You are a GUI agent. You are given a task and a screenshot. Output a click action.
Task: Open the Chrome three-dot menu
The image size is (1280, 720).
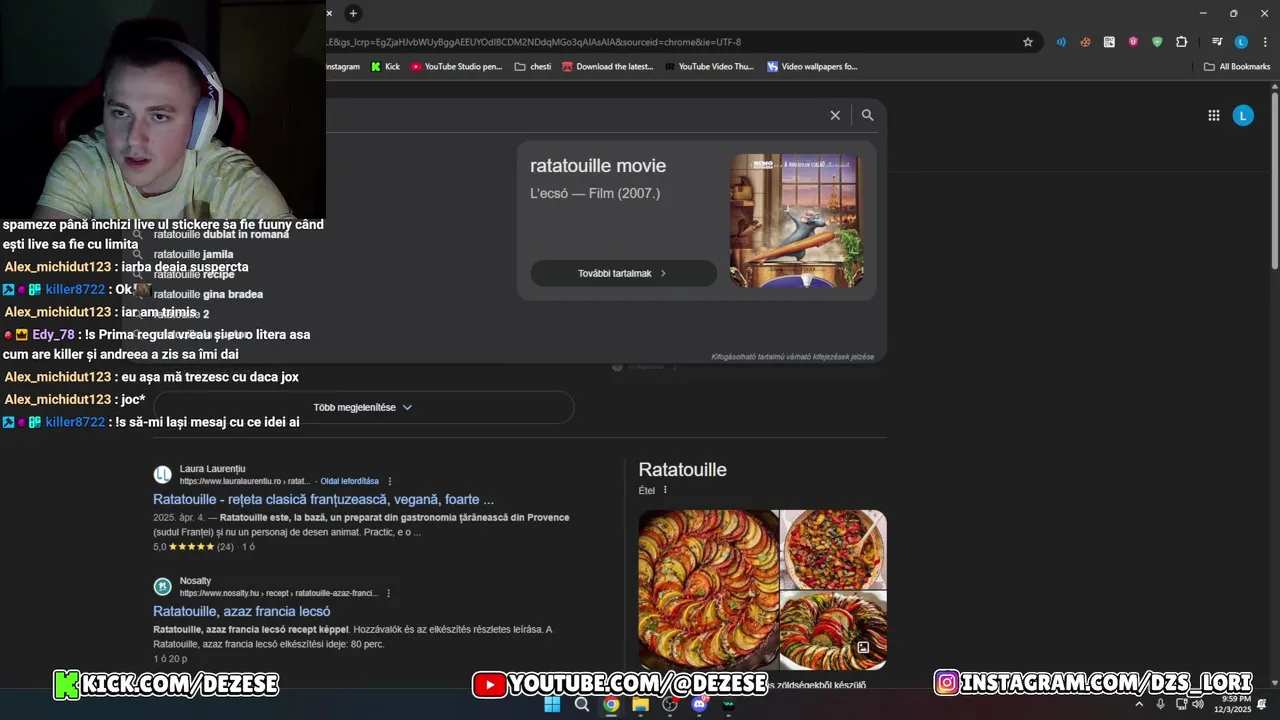tap(1265, 42)
